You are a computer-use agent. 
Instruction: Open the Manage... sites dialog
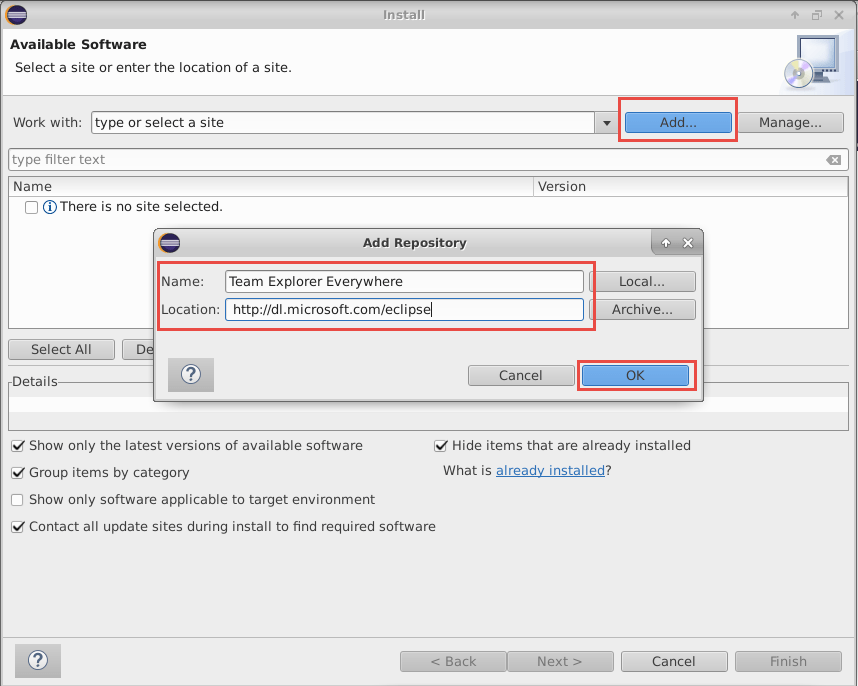click(x=790, y=122)
